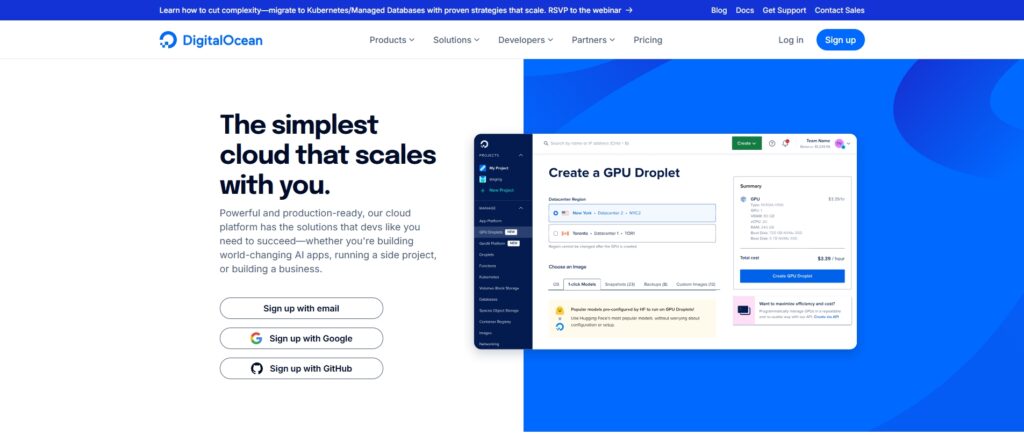Open the Docs link in the top bar
Screen dimensions: 1024x443
744,10
